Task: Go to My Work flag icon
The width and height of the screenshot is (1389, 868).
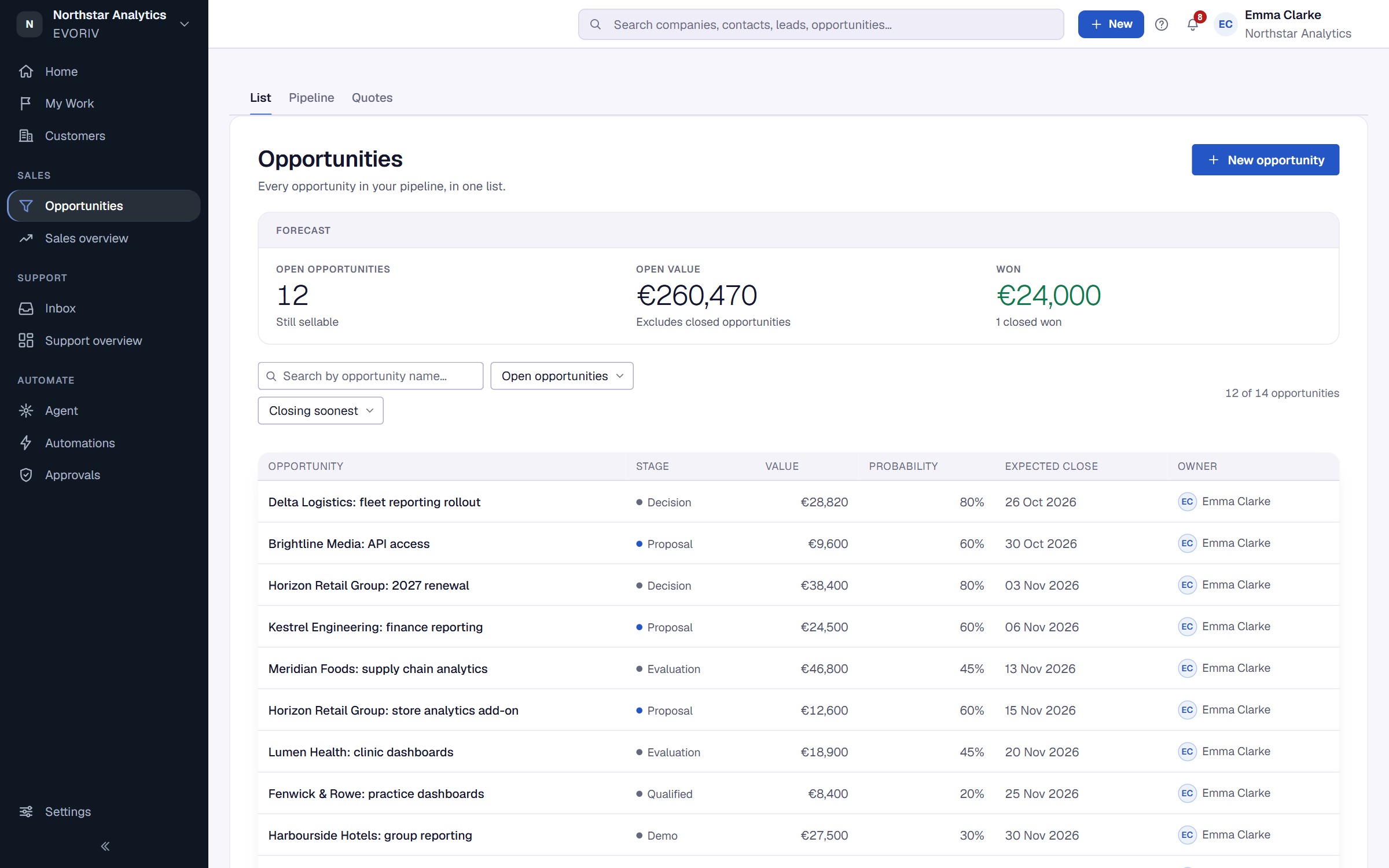Action: coord(26,103)
